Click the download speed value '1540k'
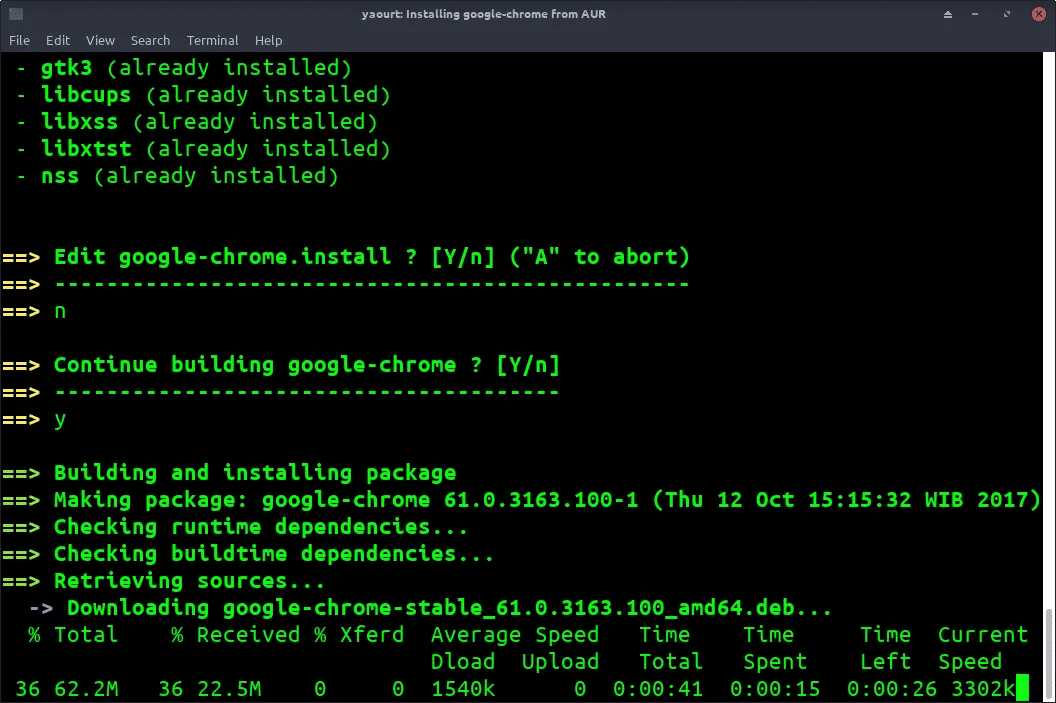Screen dimensions: 1056x703 tap(463, 689)
